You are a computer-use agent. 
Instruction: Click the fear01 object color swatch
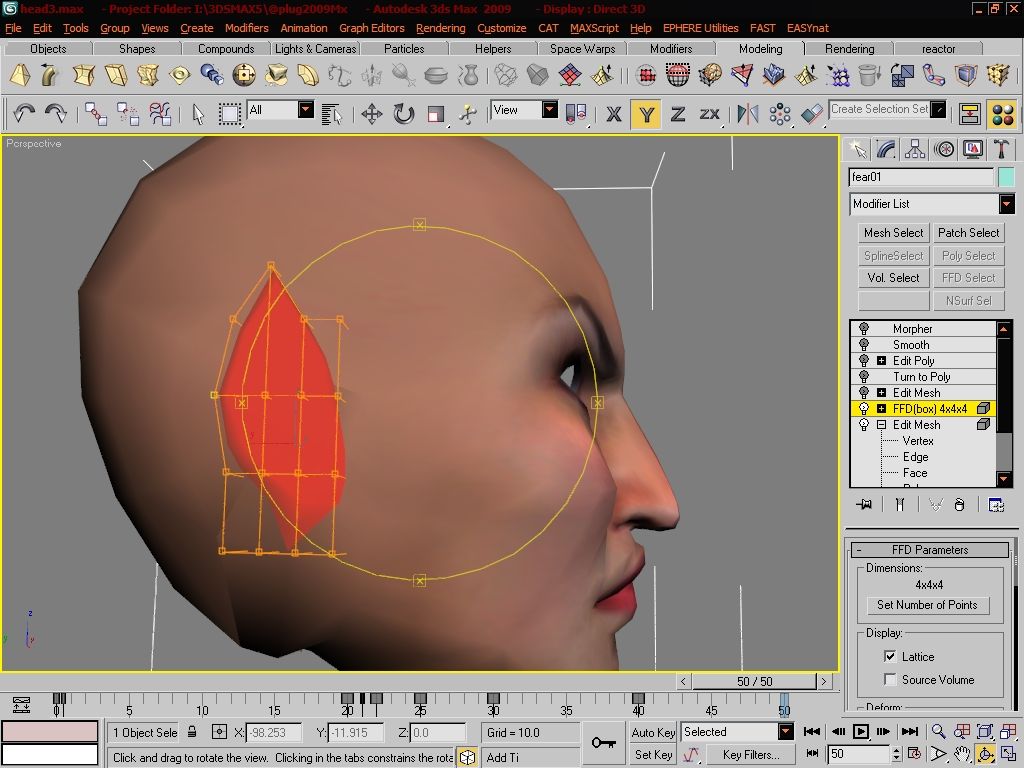click(x=1006, y=177)
